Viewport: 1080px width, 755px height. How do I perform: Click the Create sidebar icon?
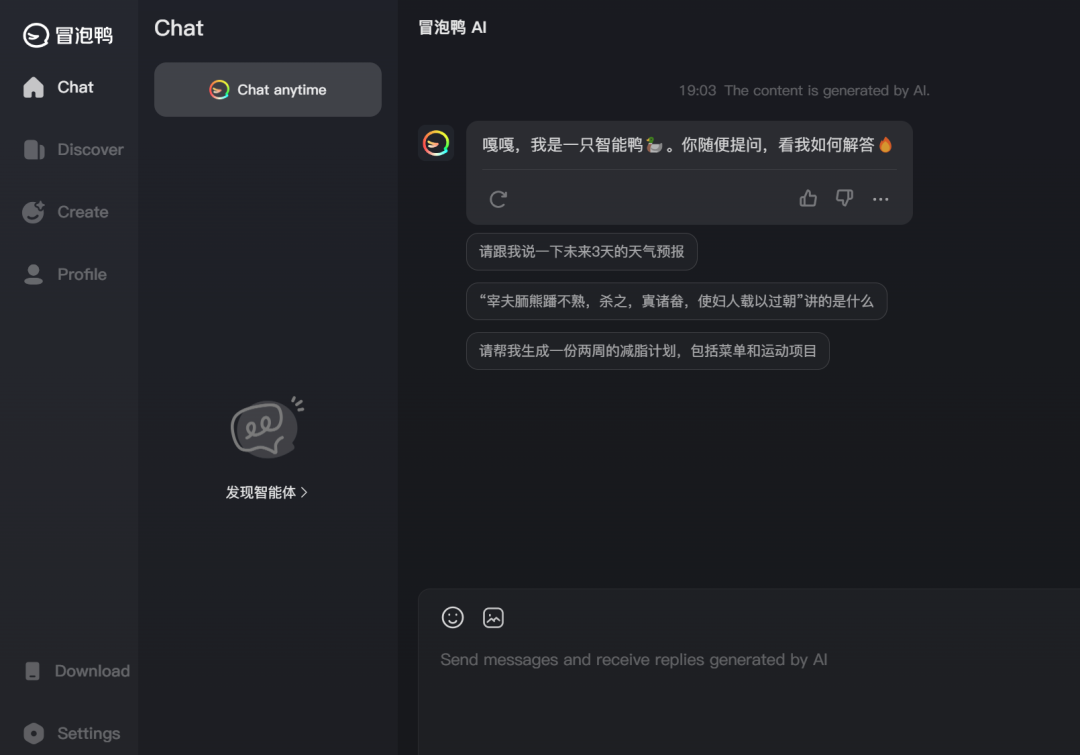(x=33, y=212)
